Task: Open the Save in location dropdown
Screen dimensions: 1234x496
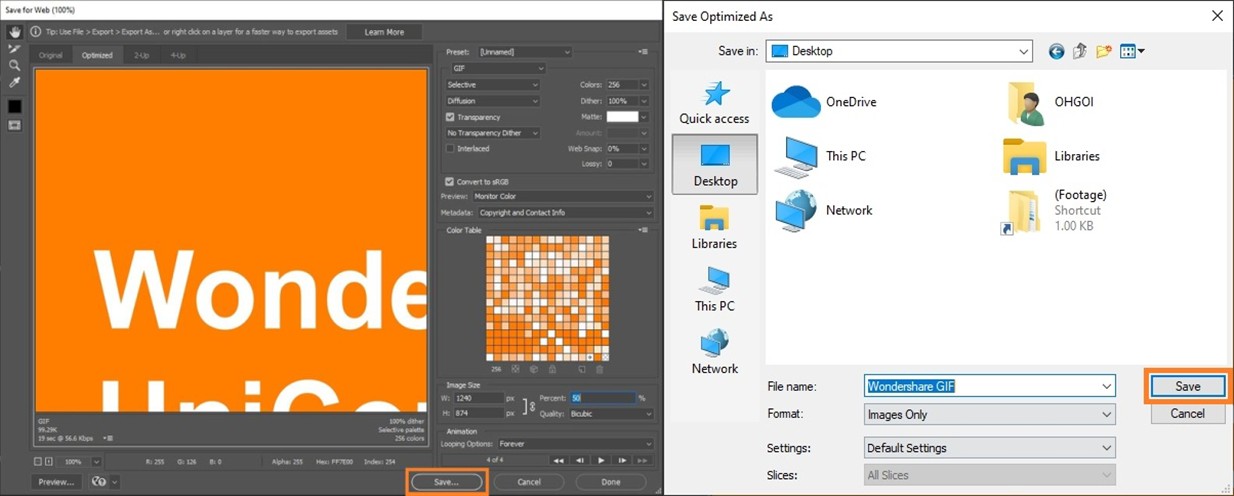Action: [x=899, y=51]
